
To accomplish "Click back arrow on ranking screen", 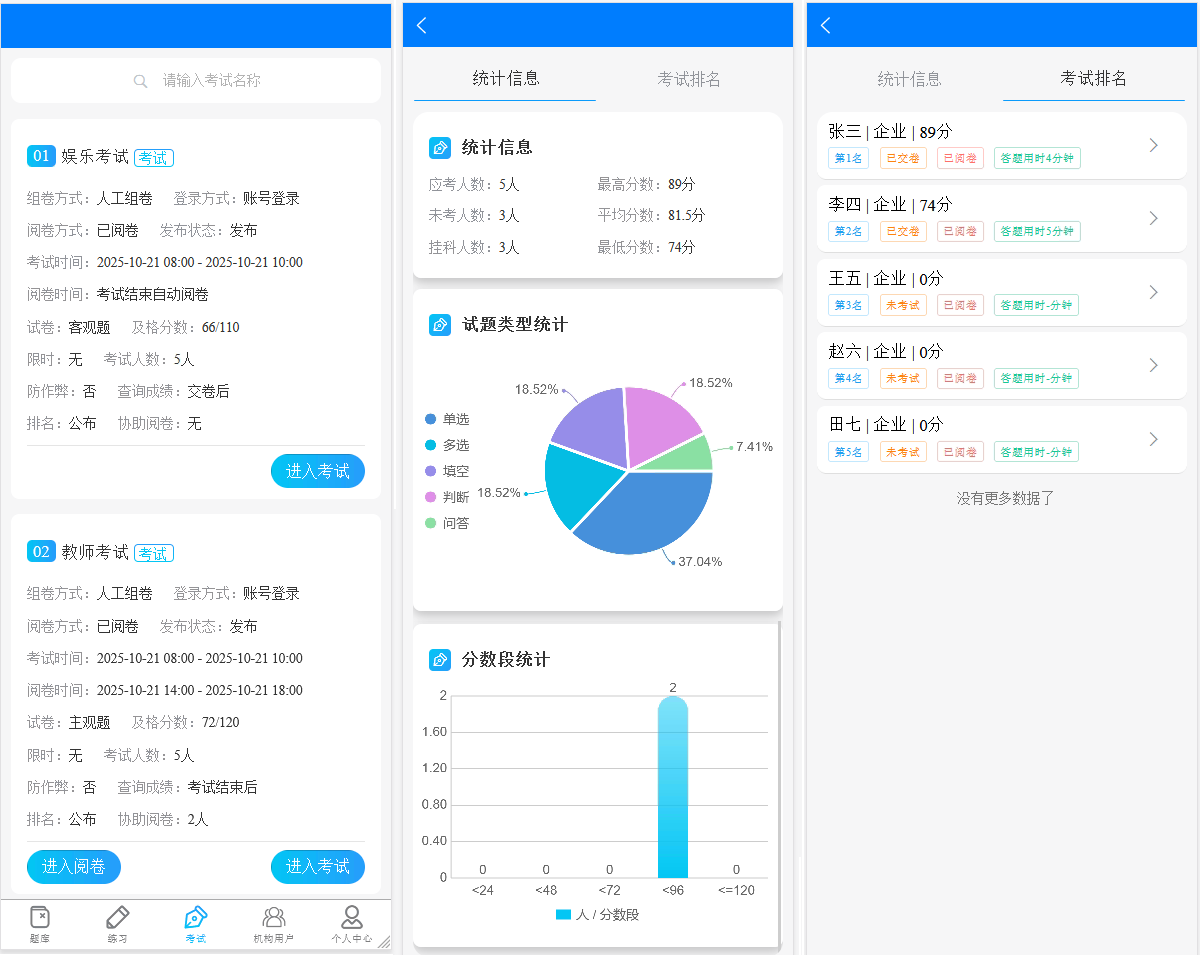I will [826, 26].
